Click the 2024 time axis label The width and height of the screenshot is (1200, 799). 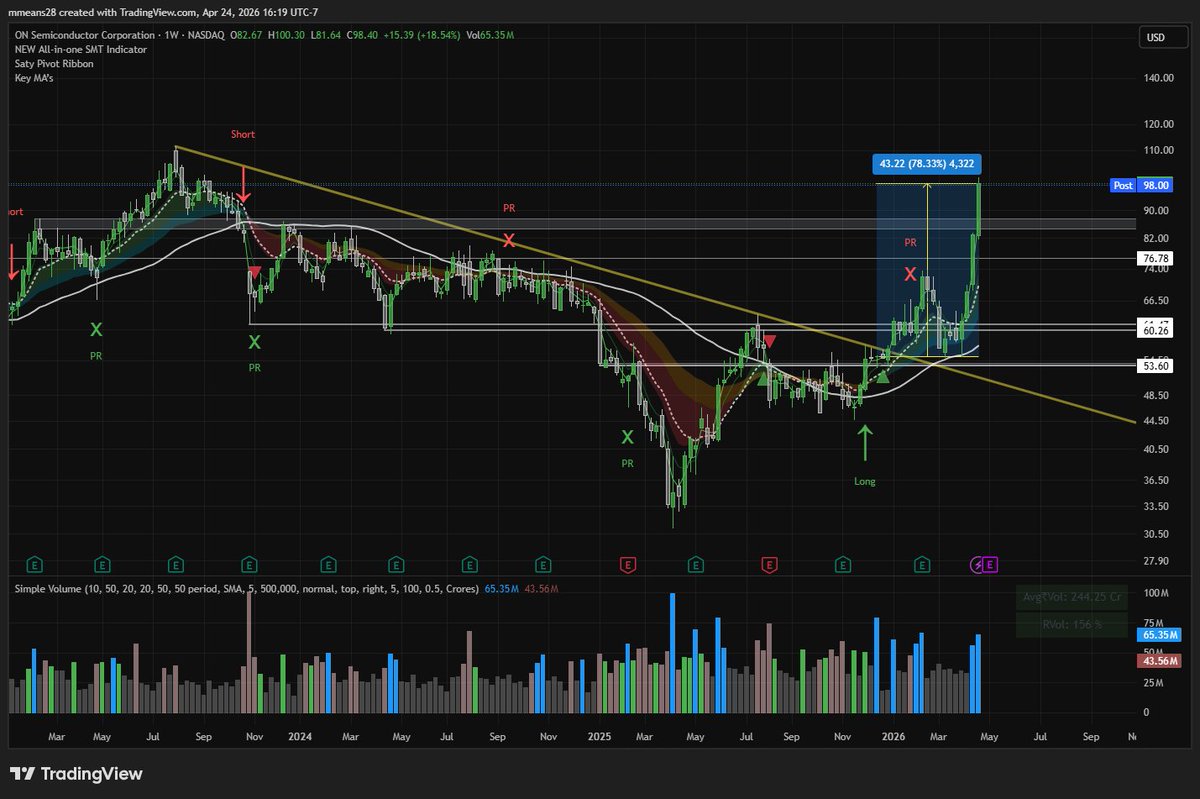299,736
